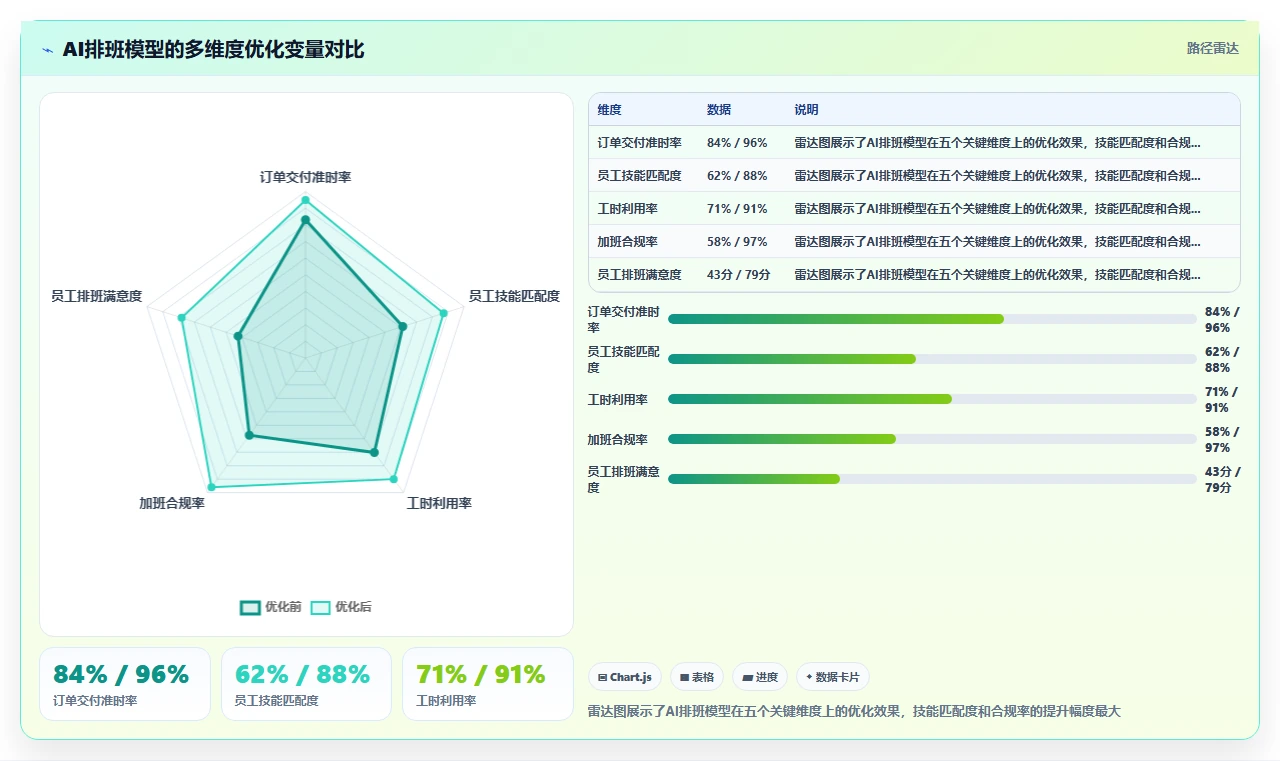The height and width of the screenshot is (761, 1280).
Task: Select the 工时利用率 progress bar
Action: click(932, 399)
